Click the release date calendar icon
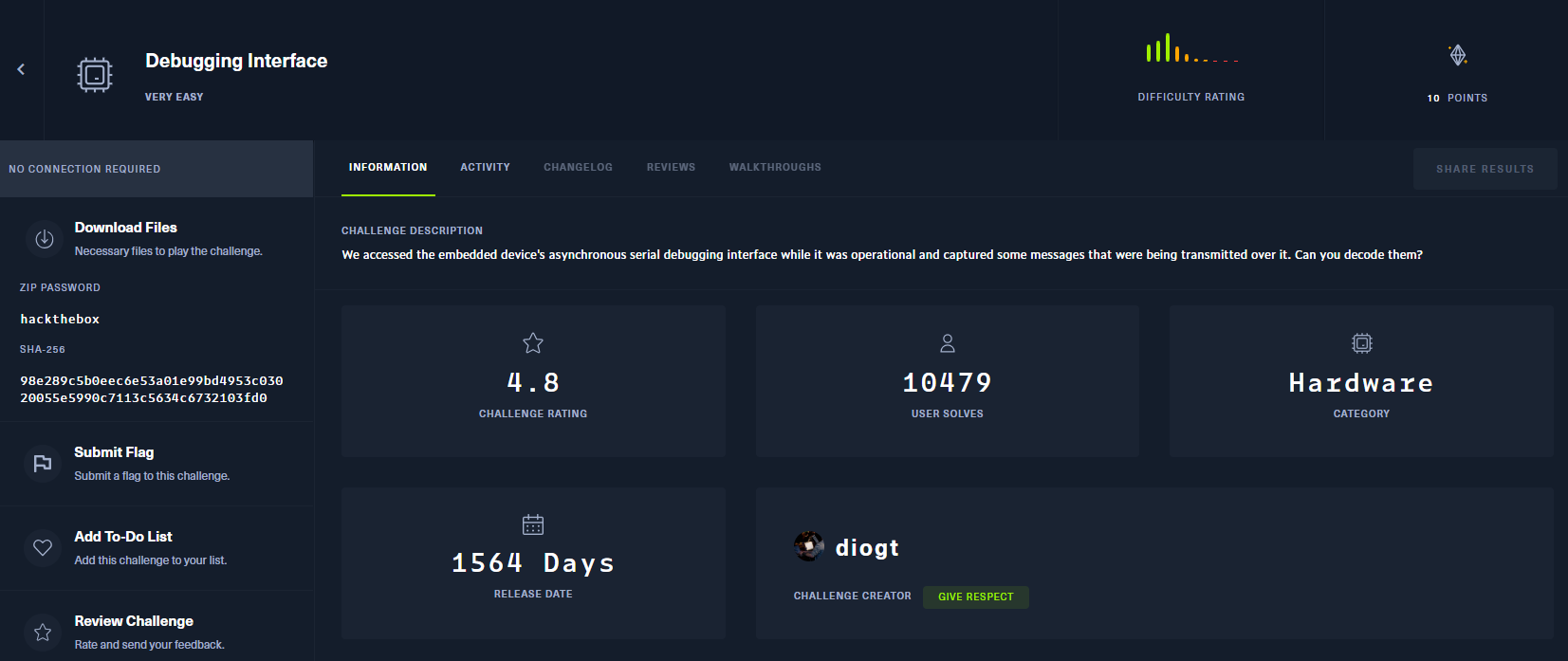Screen dimensions: 1568x661 [533, 524]
